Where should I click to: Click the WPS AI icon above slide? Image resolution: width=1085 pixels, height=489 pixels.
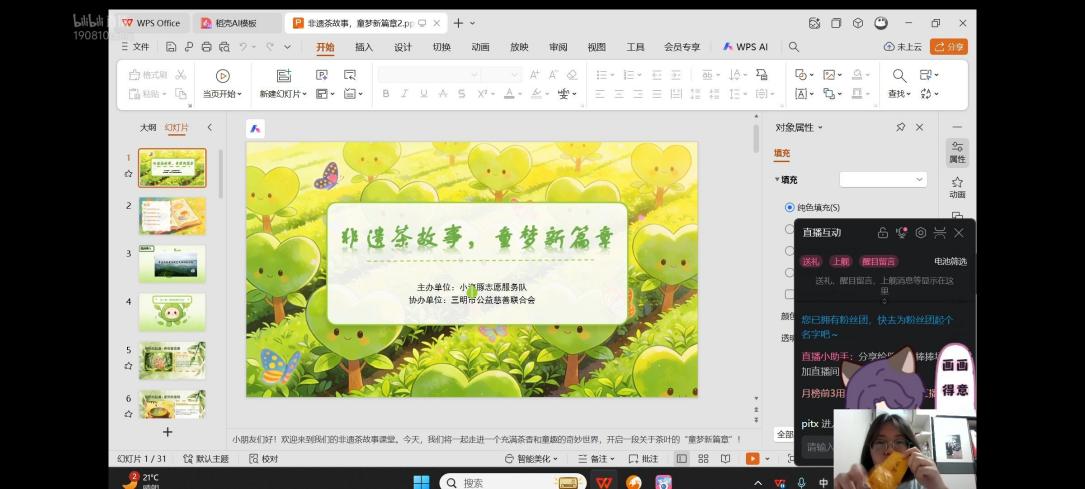256,128
